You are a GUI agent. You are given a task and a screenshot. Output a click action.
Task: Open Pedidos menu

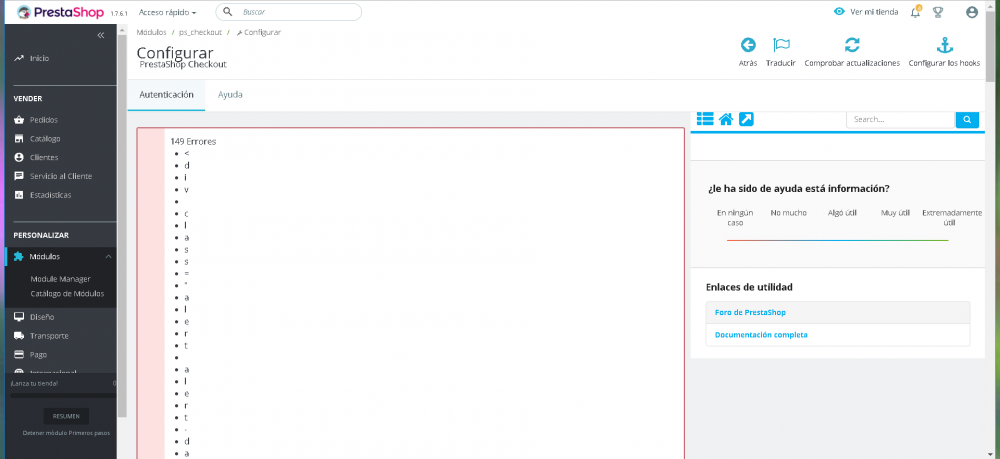pyautogui.click(x=43, y=120)
